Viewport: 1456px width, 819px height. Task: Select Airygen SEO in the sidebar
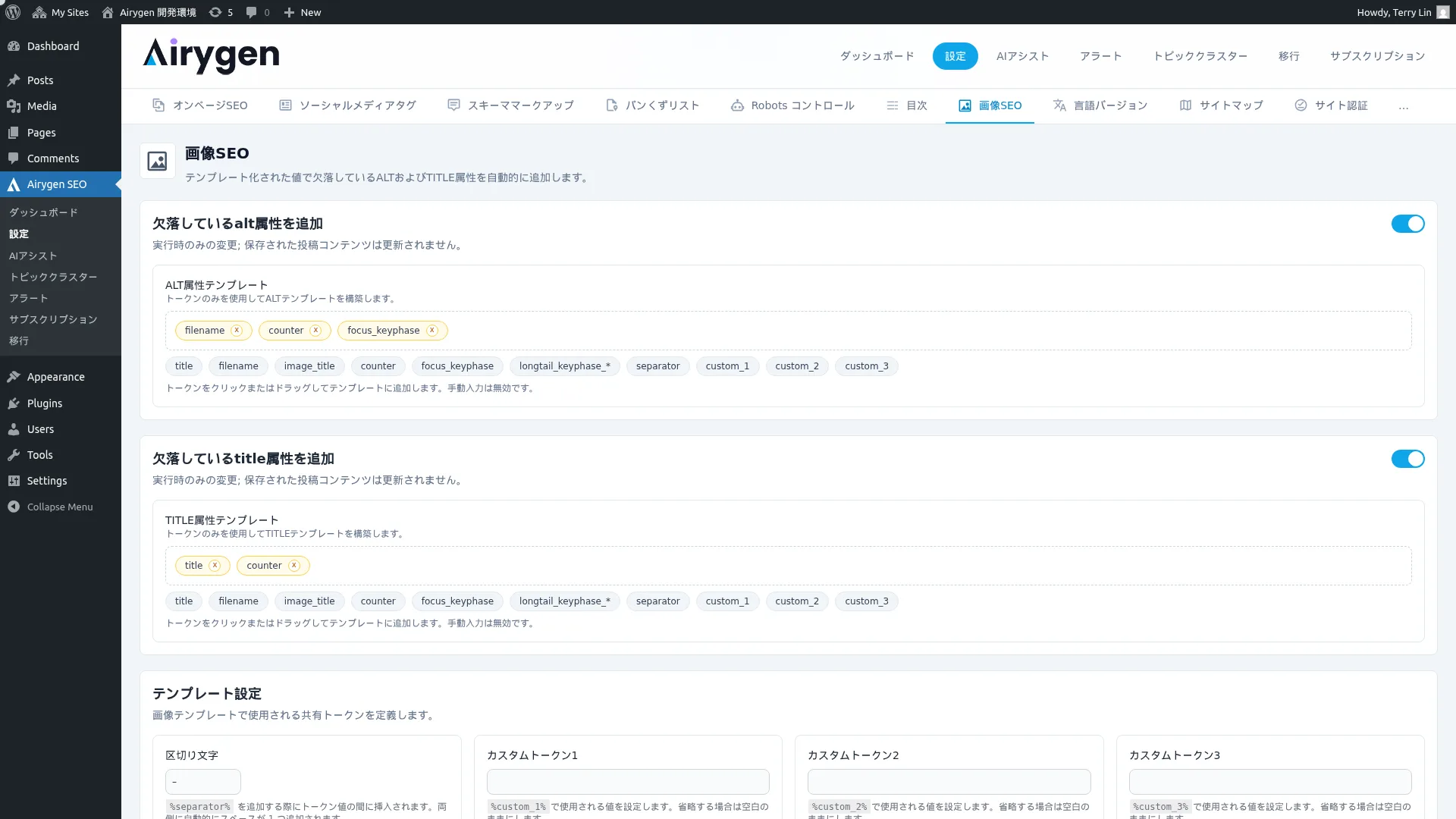pos(61,184)
